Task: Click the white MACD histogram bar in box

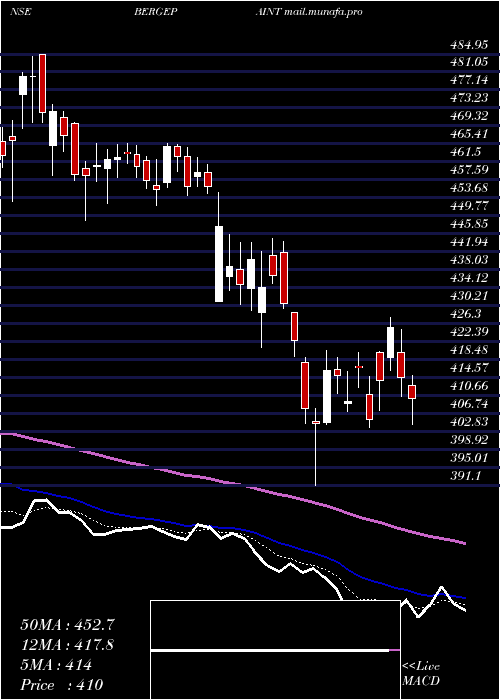Action: 270,650
